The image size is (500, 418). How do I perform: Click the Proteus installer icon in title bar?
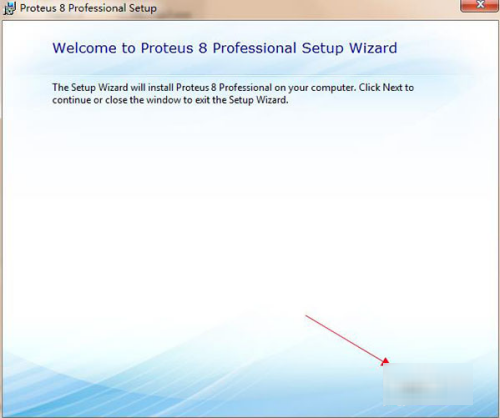[9, 8]
